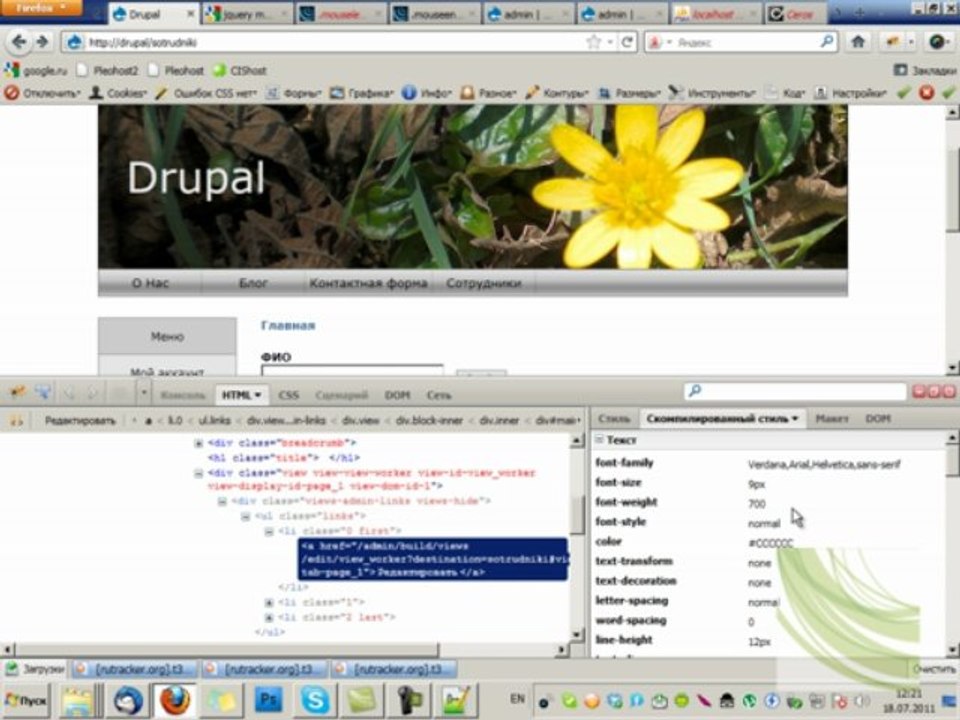This screenshot has height=720, width=960.
Task: Open Thunderbird from the taskbar
Action: [x=128, y=700]
